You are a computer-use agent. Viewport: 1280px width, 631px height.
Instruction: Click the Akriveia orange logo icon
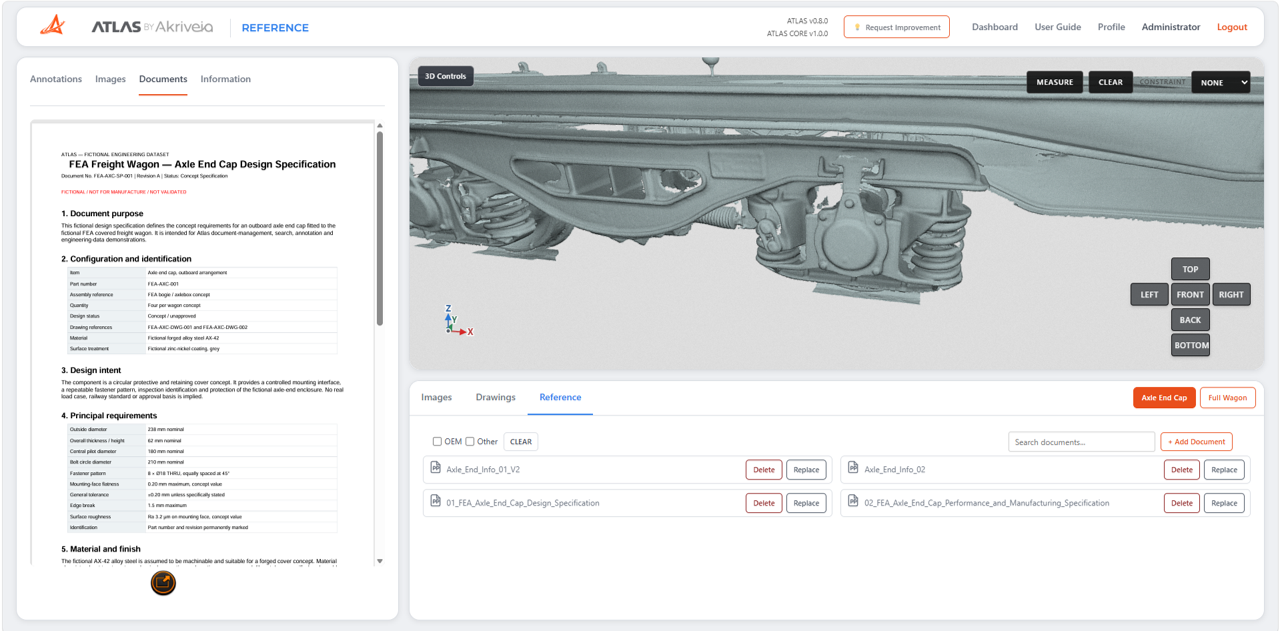click(53, 26)
